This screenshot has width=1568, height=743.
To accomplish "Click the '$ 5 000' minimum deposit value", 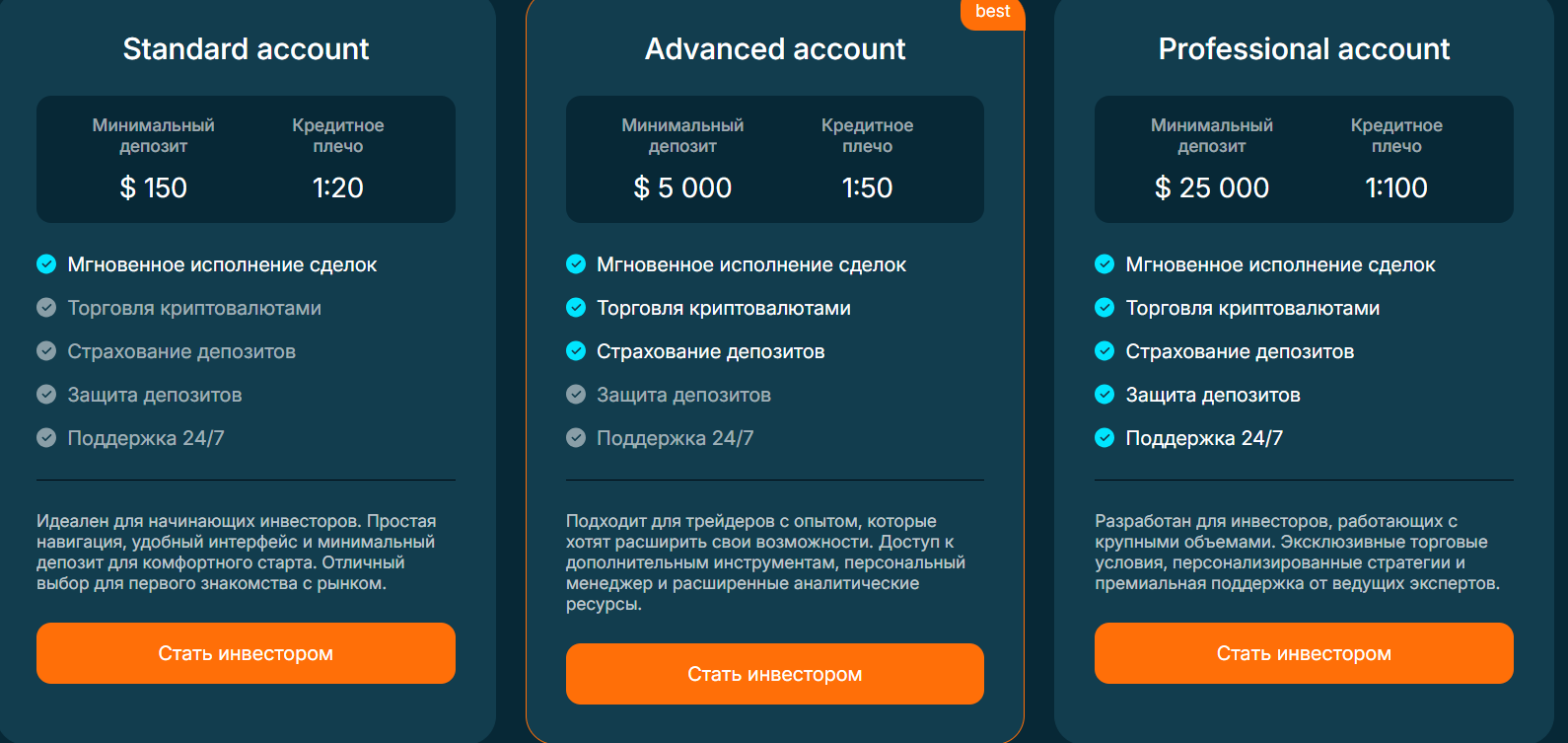I will [x=682, y=187].
